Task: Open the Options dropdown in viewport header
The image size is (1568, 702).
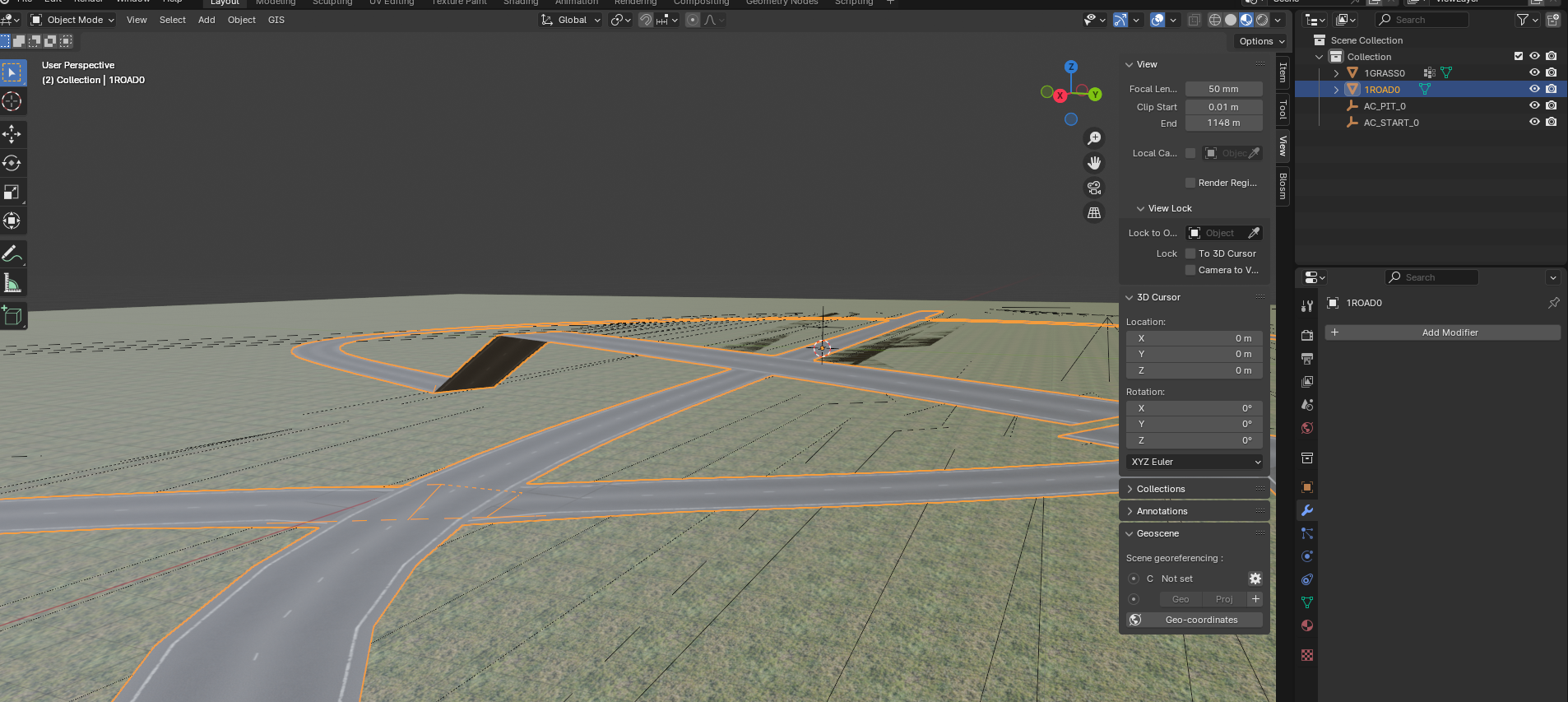Action: click(x=1261, y=41)
